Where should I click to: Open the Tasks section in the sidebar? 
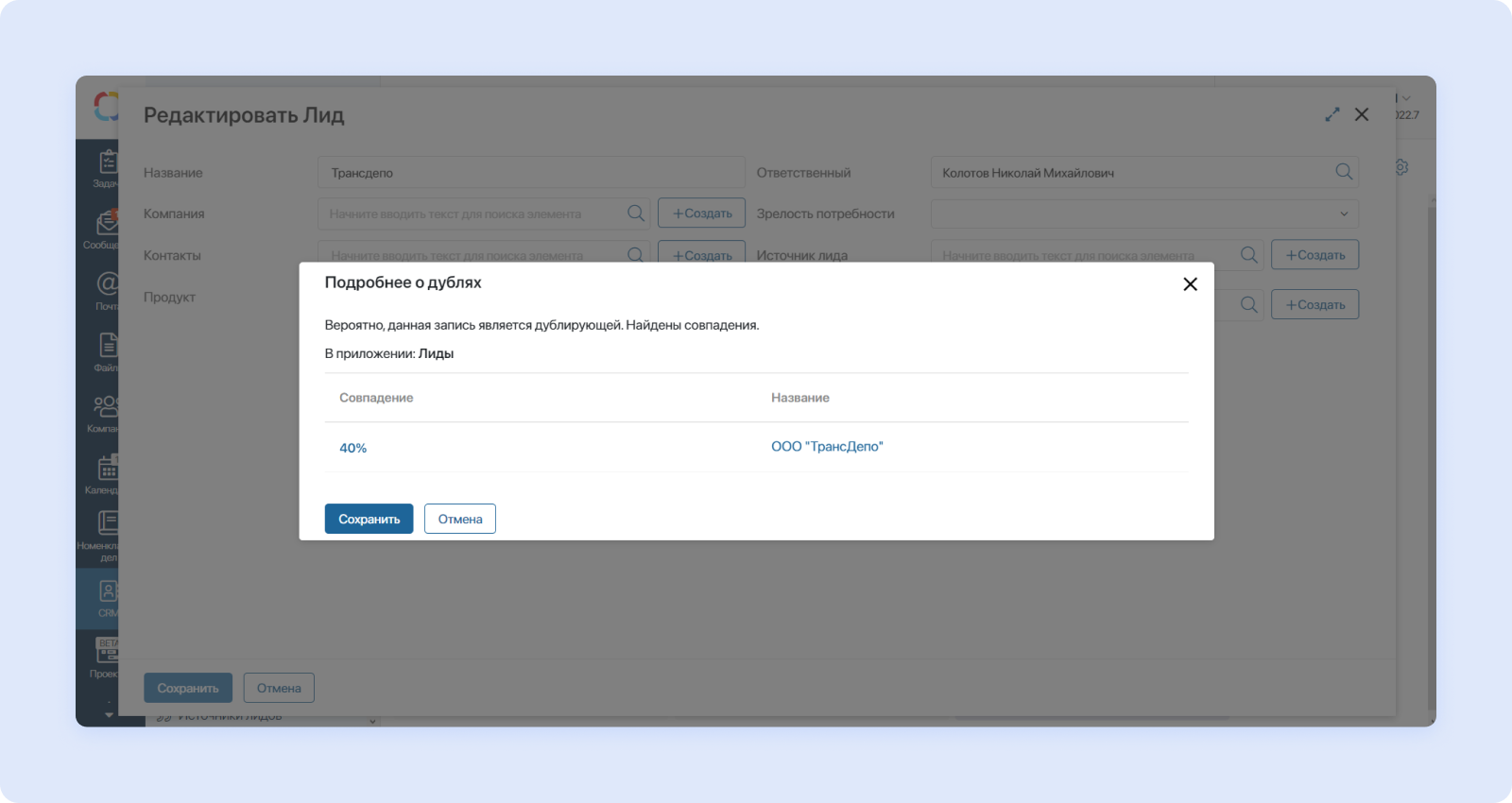click(x=106, y=167)
